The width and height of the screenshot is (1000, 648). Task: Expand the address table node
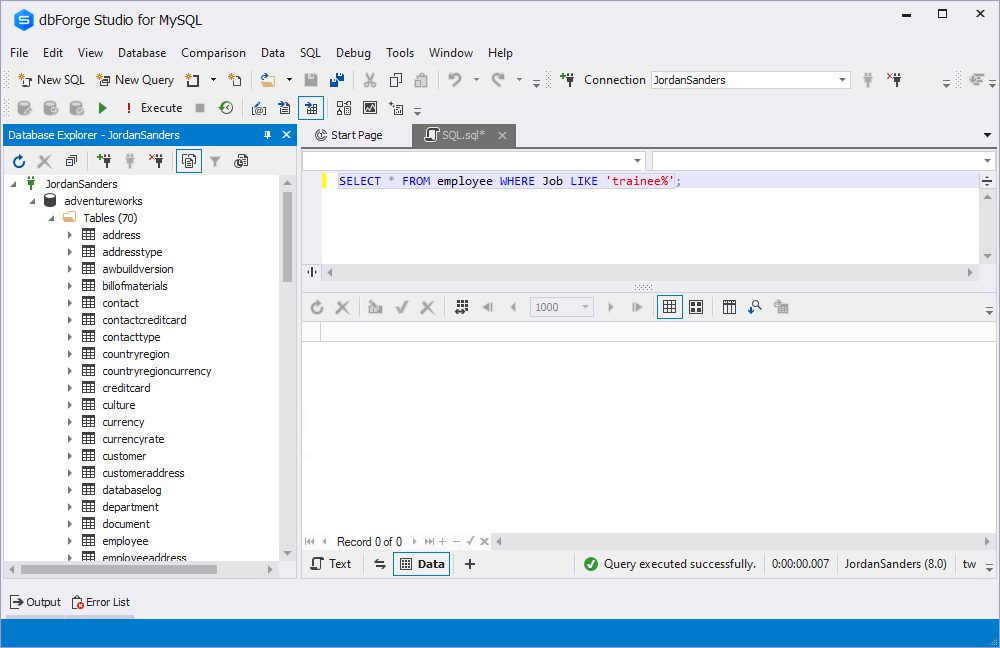point(70,235)
